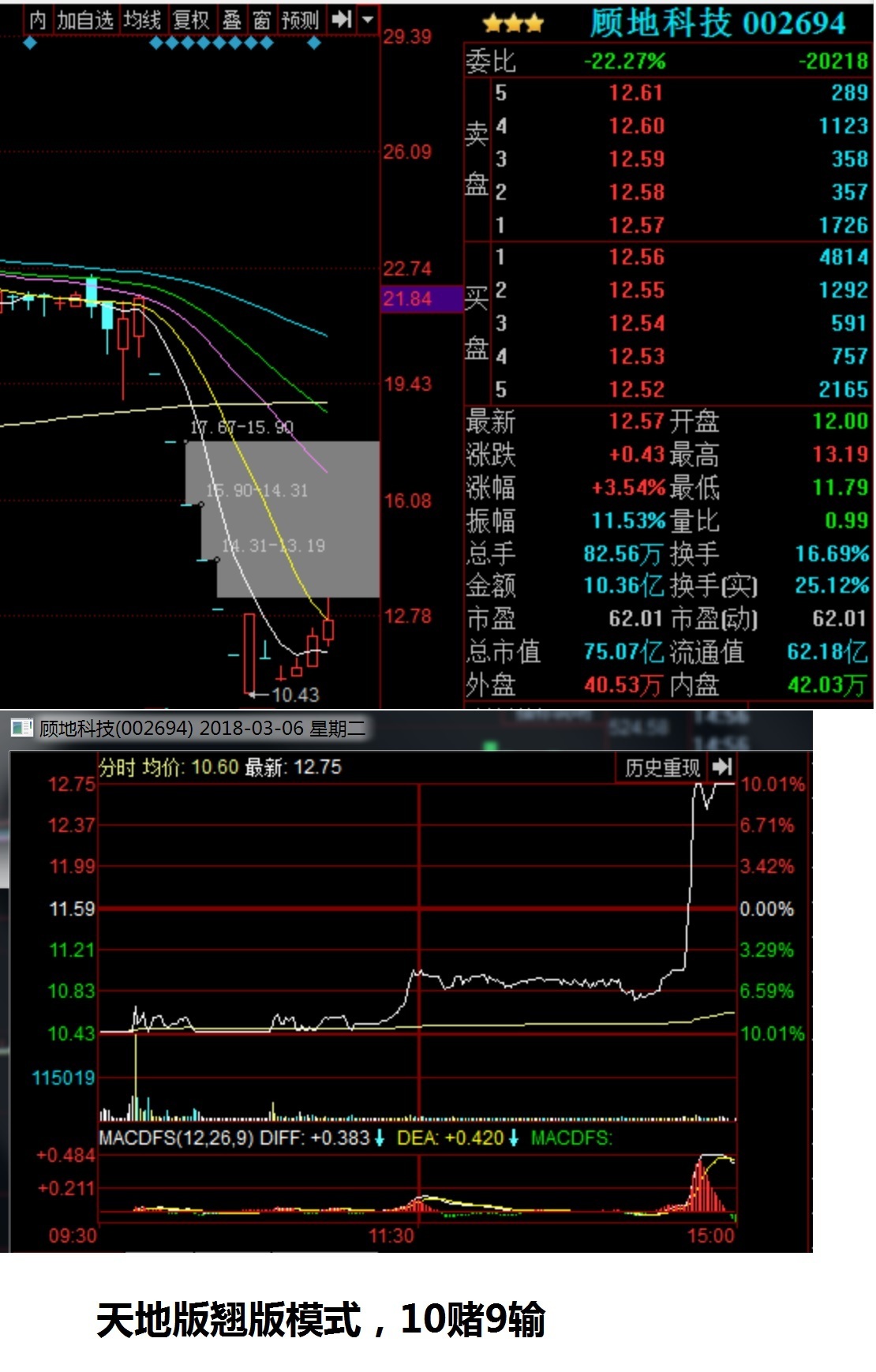Click the 内 toolbar button
Viewport: 876px width, 1372px height.
(x=37, y=20)
